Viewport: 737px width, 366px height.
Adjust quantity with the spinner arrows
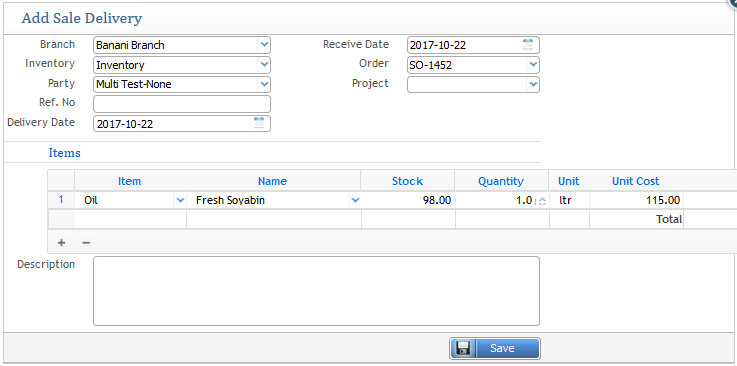click(x=542, y=201)
